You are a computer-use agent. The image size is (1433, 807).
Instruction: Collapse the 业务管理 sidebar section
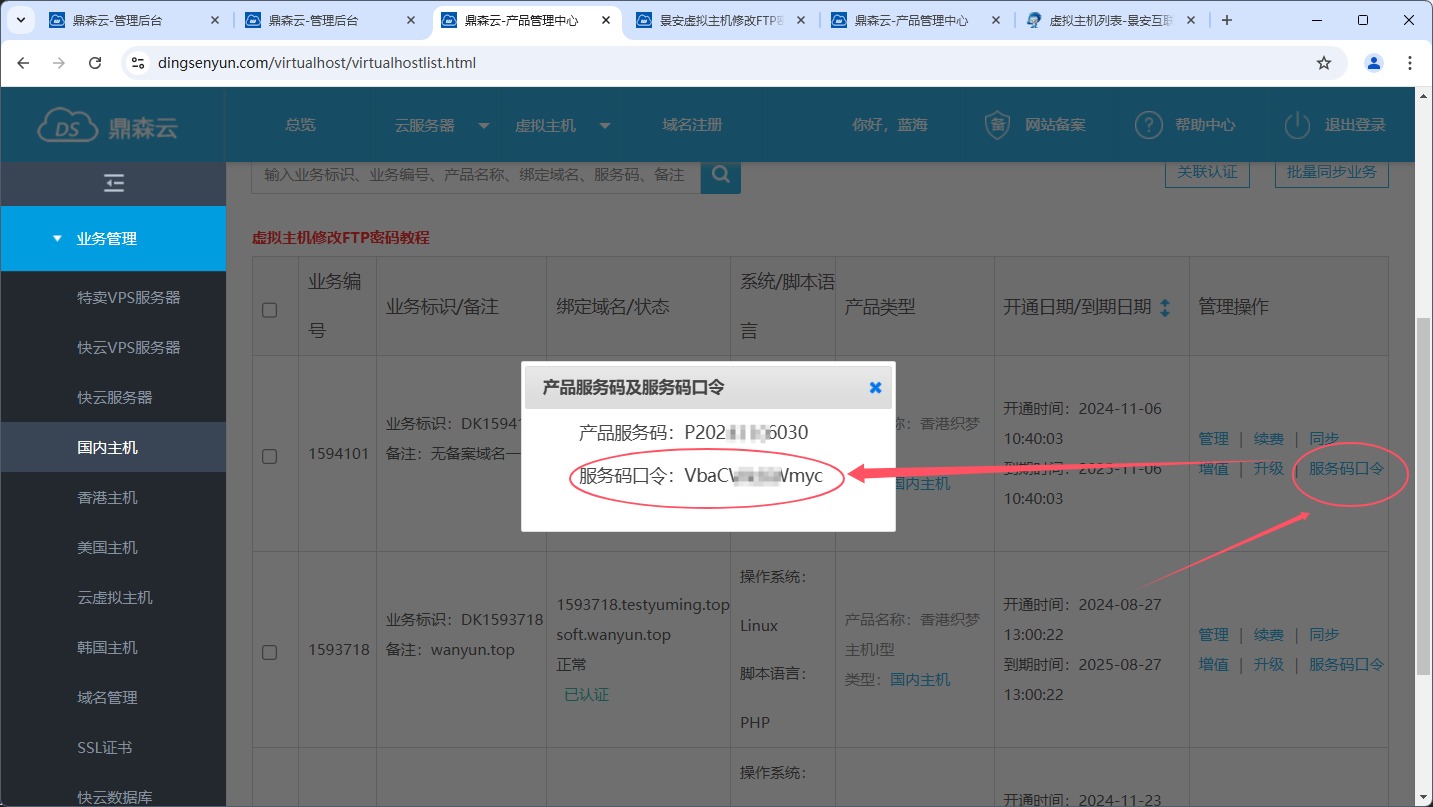click(107, 239)
